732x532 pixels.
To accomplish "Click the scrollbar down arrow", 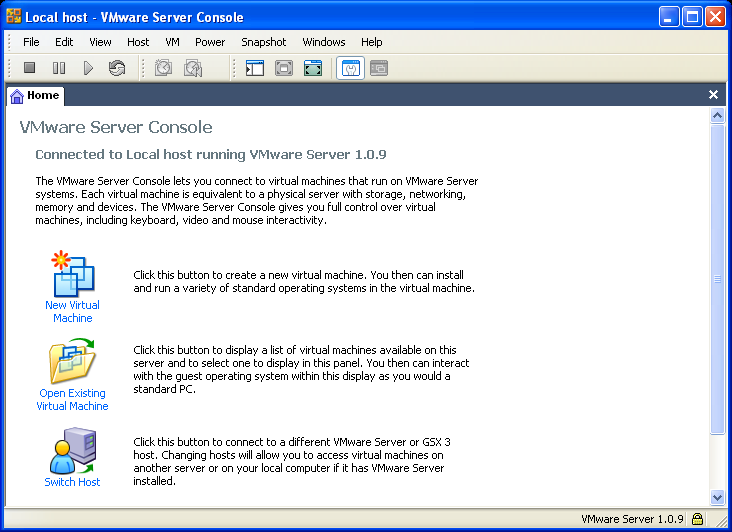I will (x=718, y=497).
